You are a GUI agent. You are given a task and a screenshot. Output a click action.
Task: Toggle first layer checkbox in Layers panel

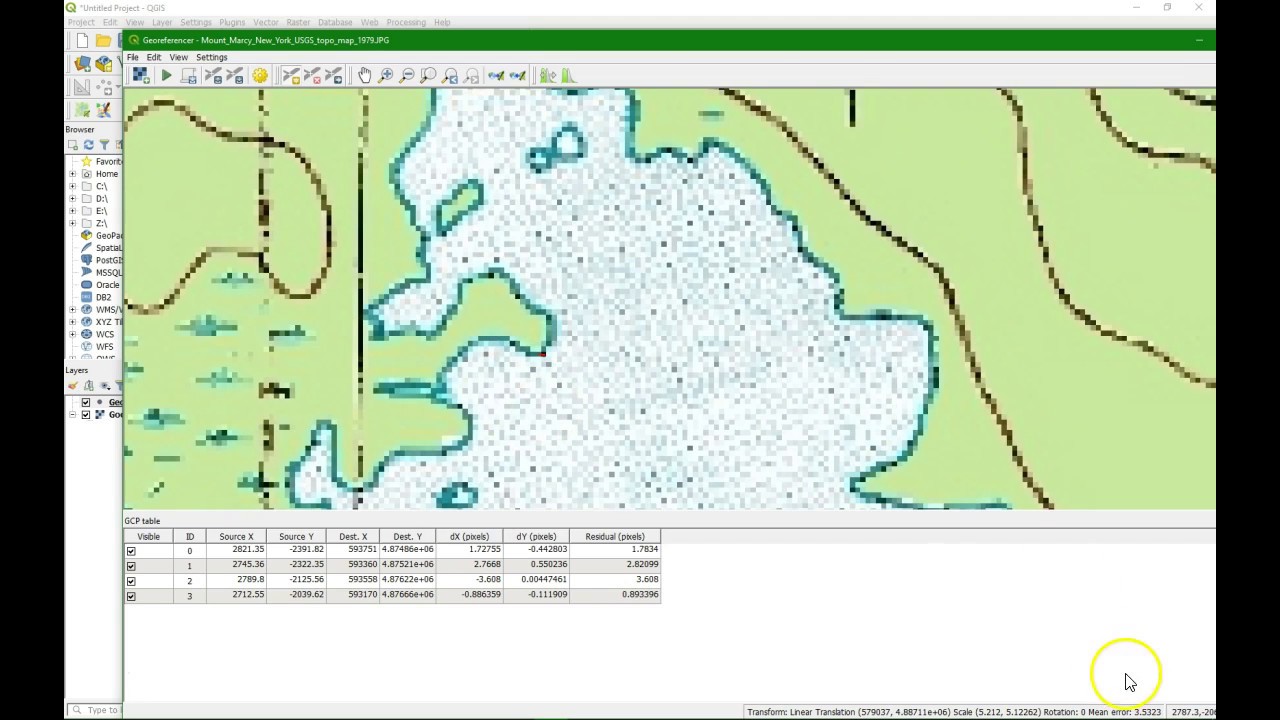click(85, 402)
